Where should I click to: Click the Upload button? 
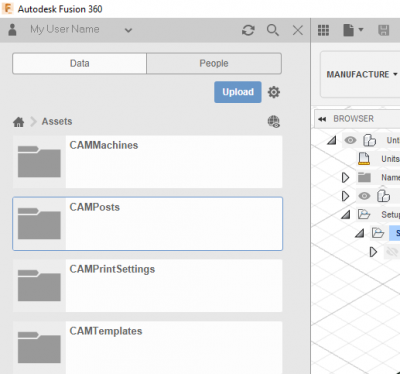pyautogui.click(x=238, y=92)
